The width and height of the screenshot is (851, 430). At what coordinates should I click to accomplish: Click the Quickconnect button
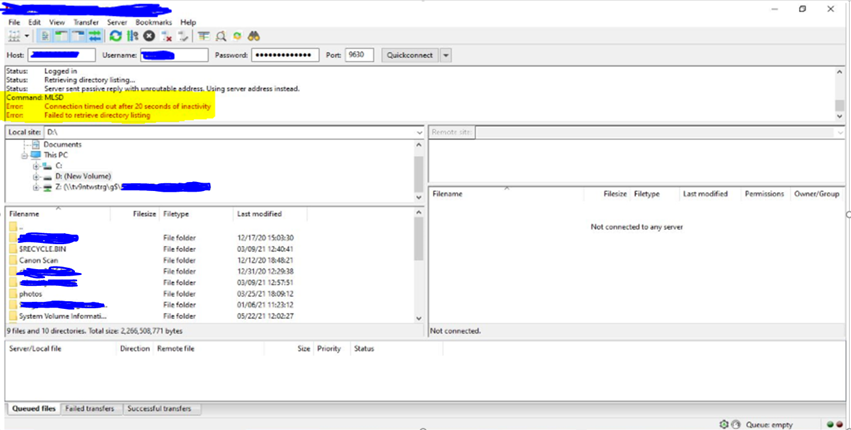(410, 55)
